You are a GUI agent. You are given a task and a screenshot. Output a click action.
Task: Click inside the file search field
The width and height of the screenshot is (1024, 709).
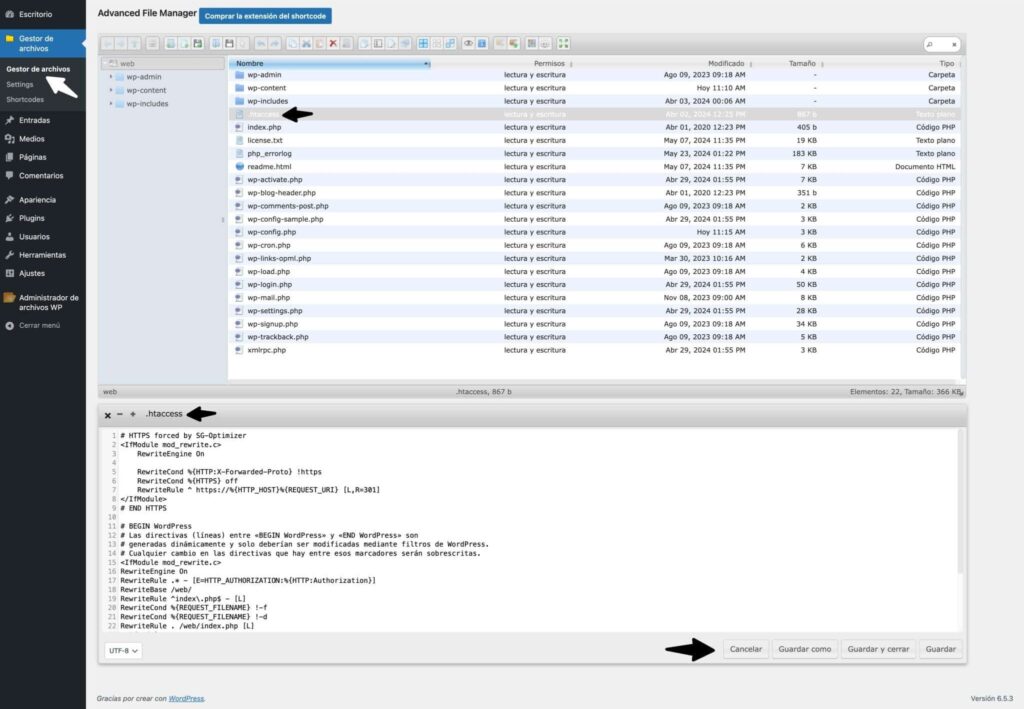942,44
